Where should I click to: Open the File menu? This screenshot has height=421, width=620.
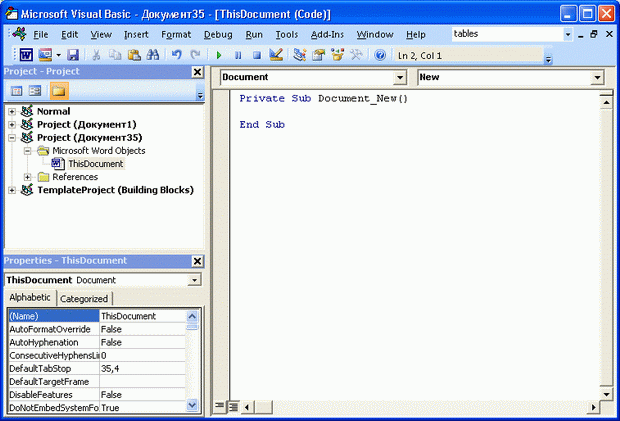coord(41,35)
